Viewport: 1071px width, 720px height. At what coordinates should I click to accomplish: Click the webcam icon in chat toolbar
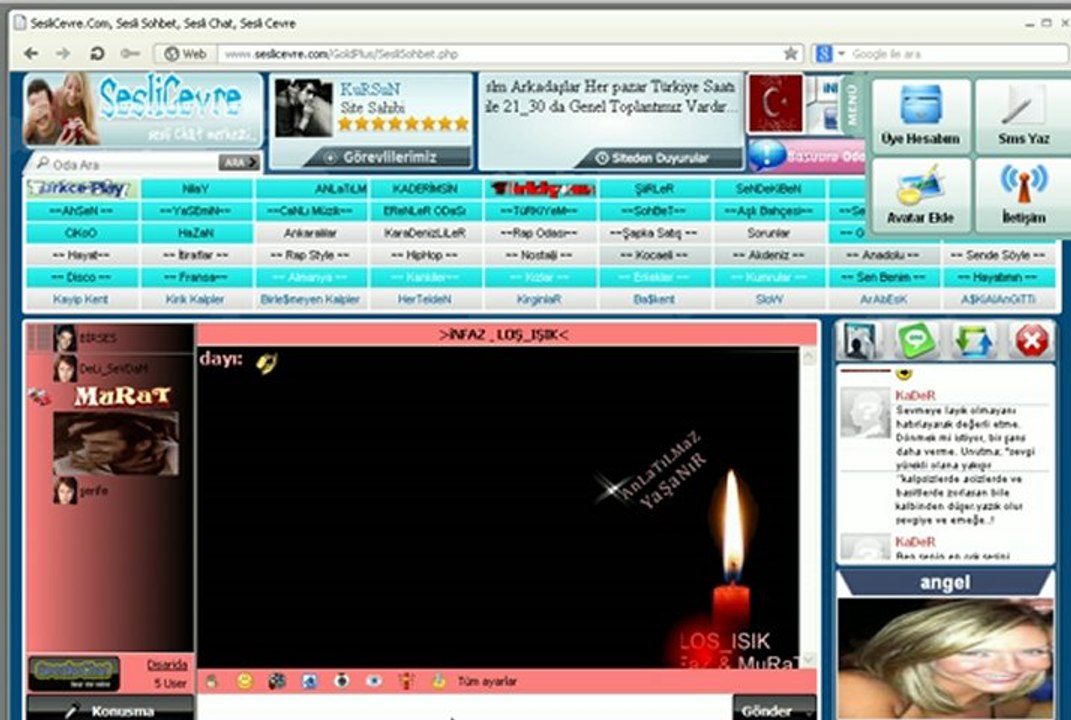pyautogui.click(x=342, y=681)
